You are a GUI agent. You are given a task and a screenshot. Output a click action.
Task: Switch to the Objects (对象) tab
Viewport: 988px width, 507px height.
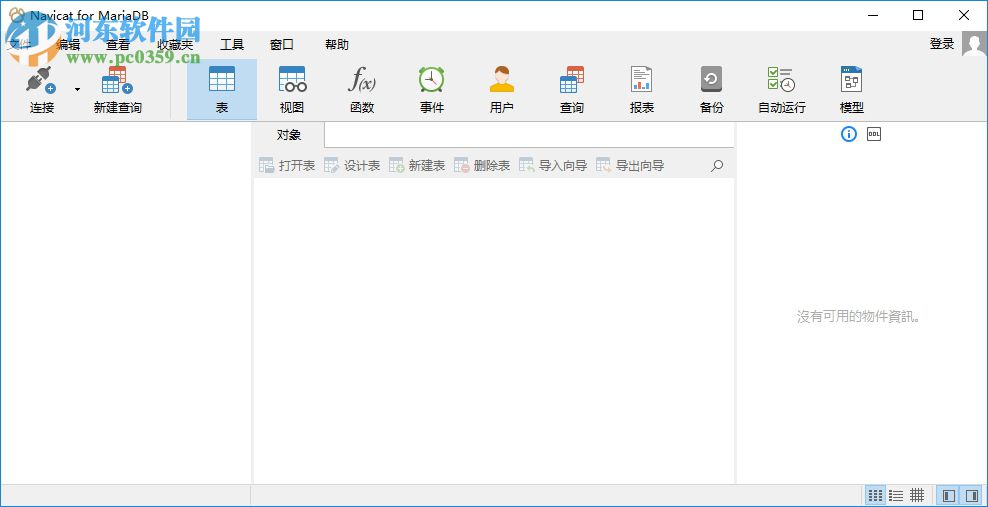pos(289,135)
